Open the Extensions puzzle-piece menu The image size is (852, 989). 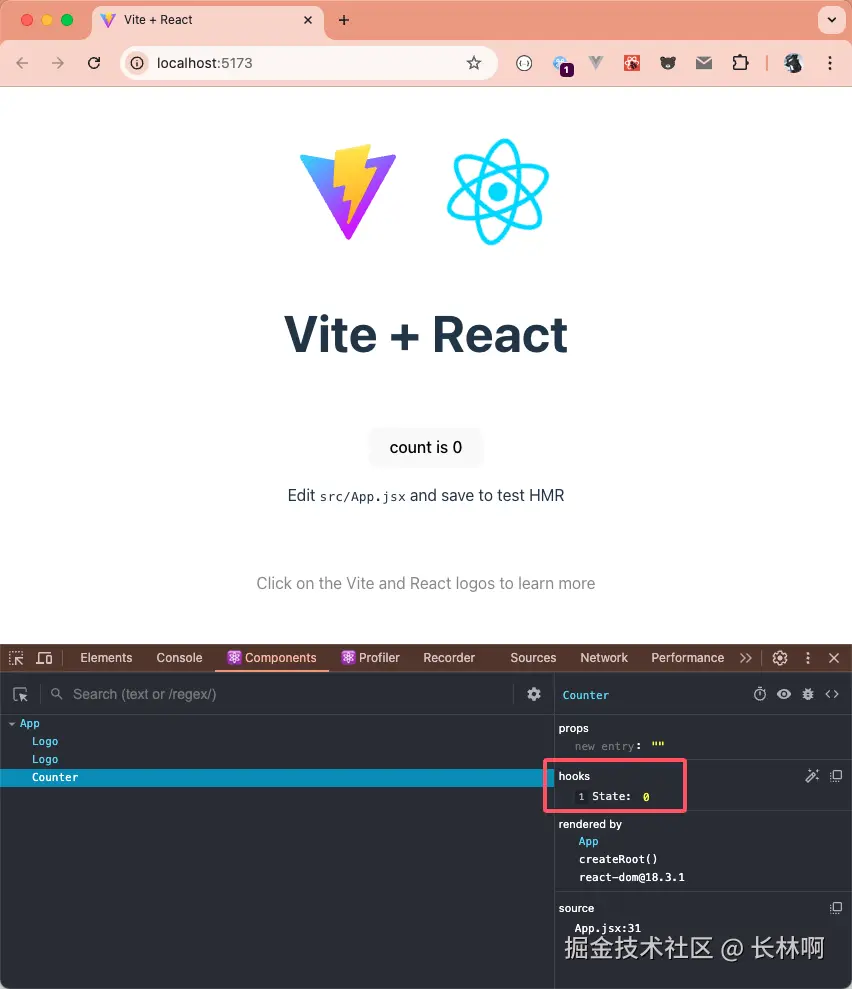[x=740, y=63]
